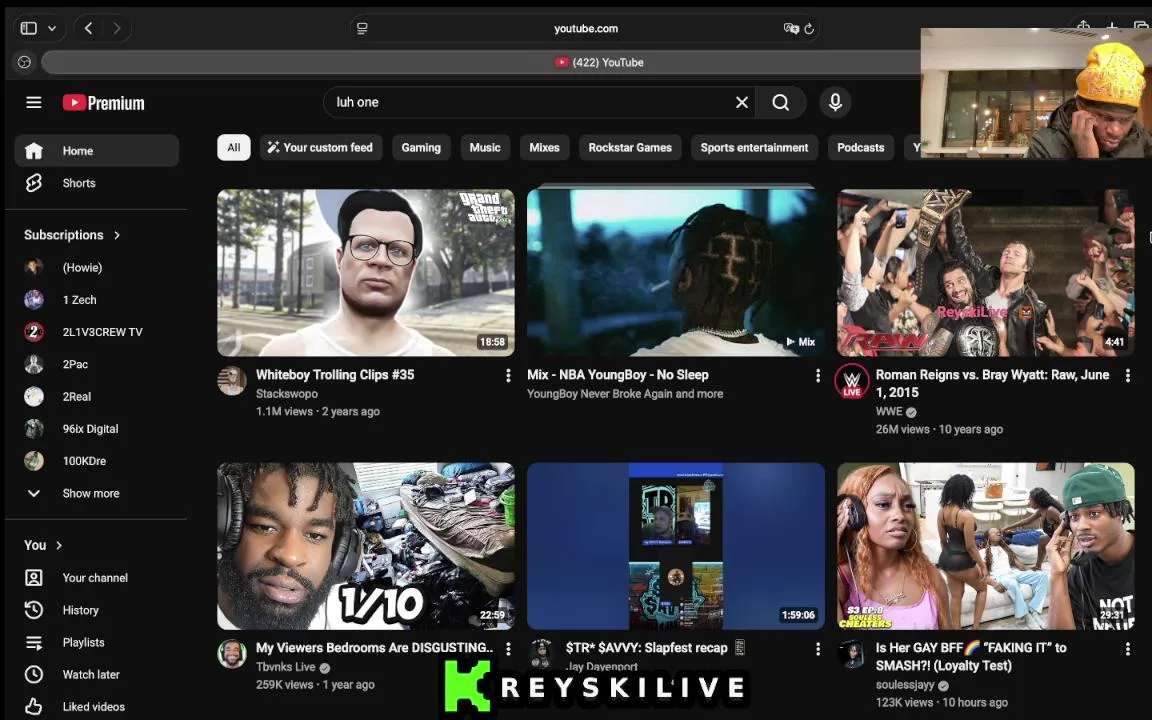Click the YouTube Premium logo

coord(104,103)
